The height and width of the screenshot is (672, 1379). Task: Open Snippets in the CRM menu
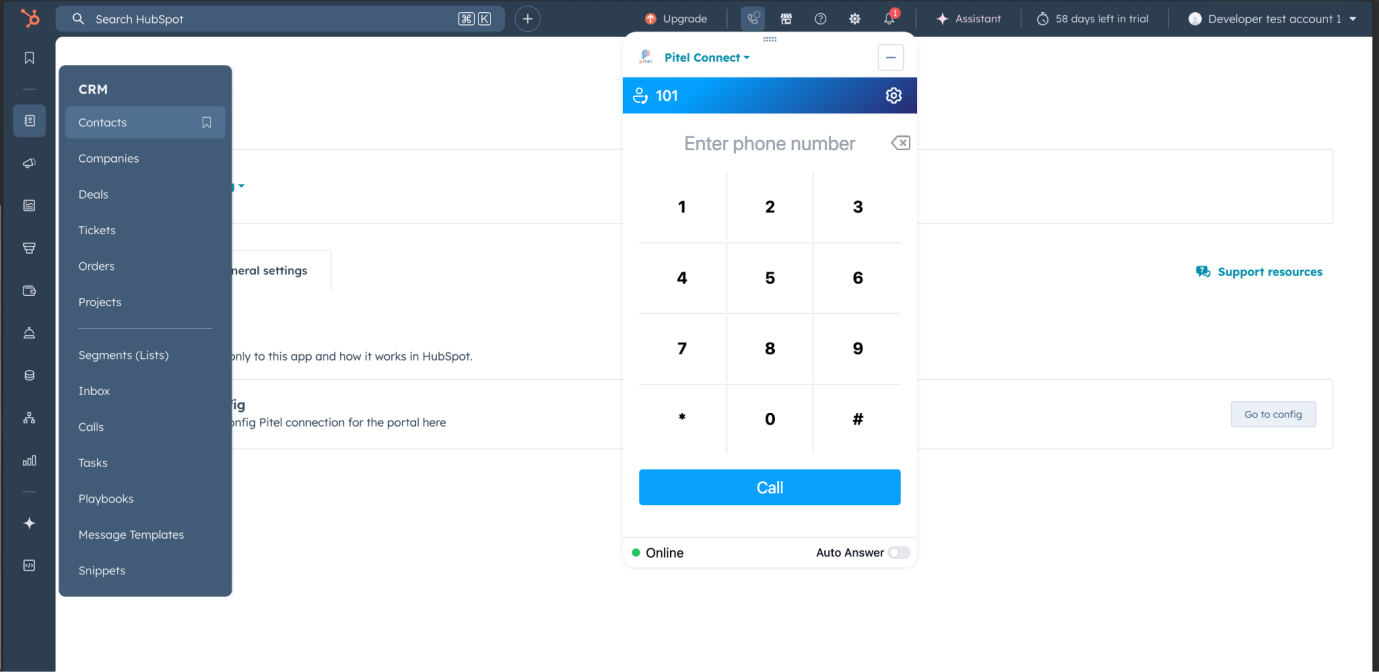click(x=102, y=571)
